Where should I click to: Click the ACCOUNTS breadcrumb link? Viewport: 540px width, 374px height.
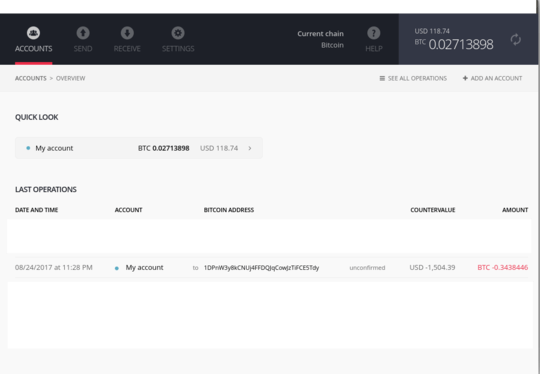[31, 78]
